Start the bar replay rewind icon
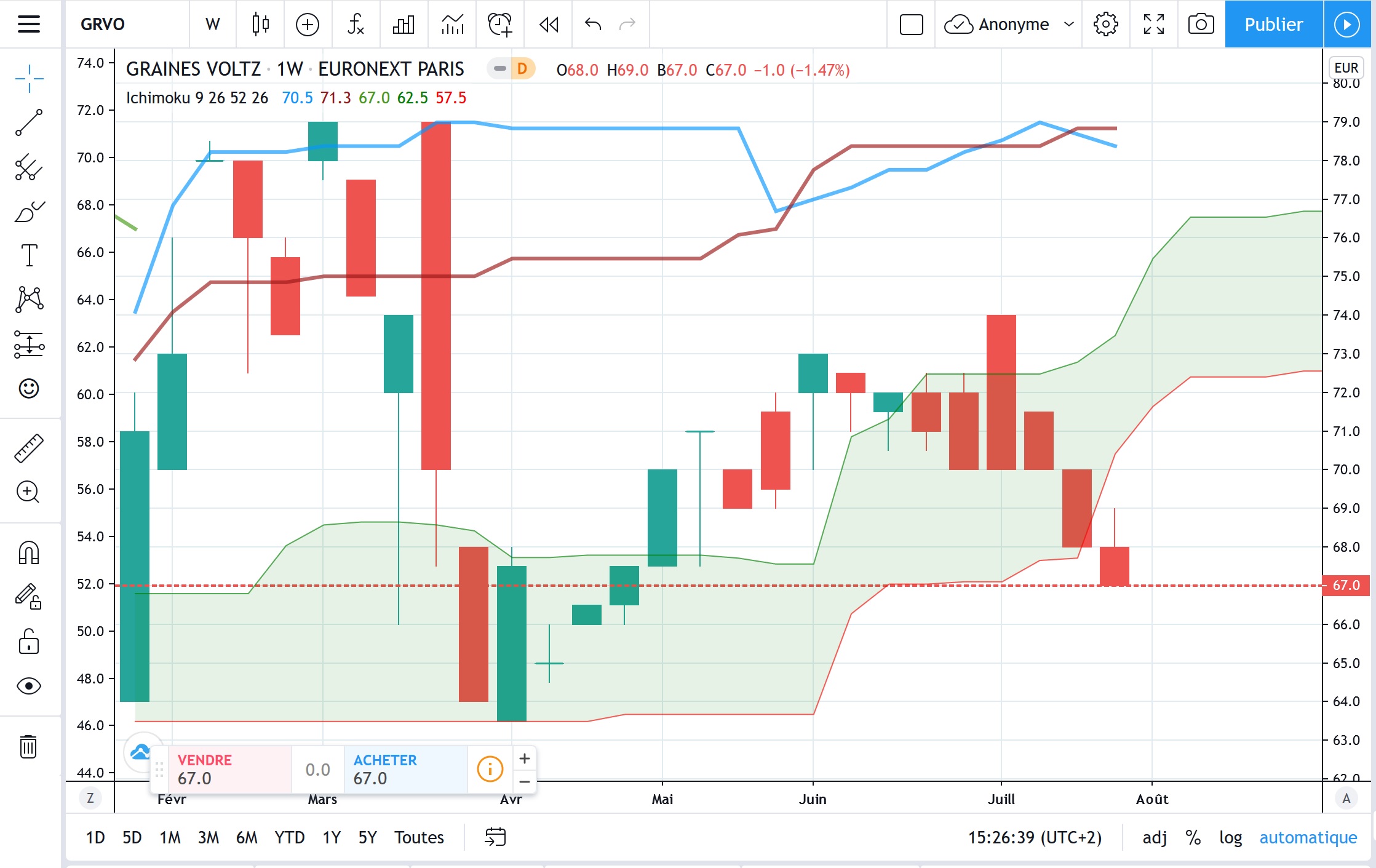This screenshot has width=1376, height=868. tap(548, 24)
